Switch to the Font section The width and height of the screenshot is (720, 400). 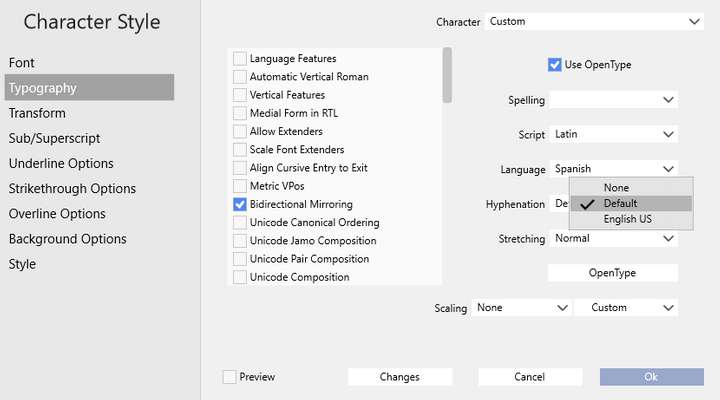click(x=22, y=63)
